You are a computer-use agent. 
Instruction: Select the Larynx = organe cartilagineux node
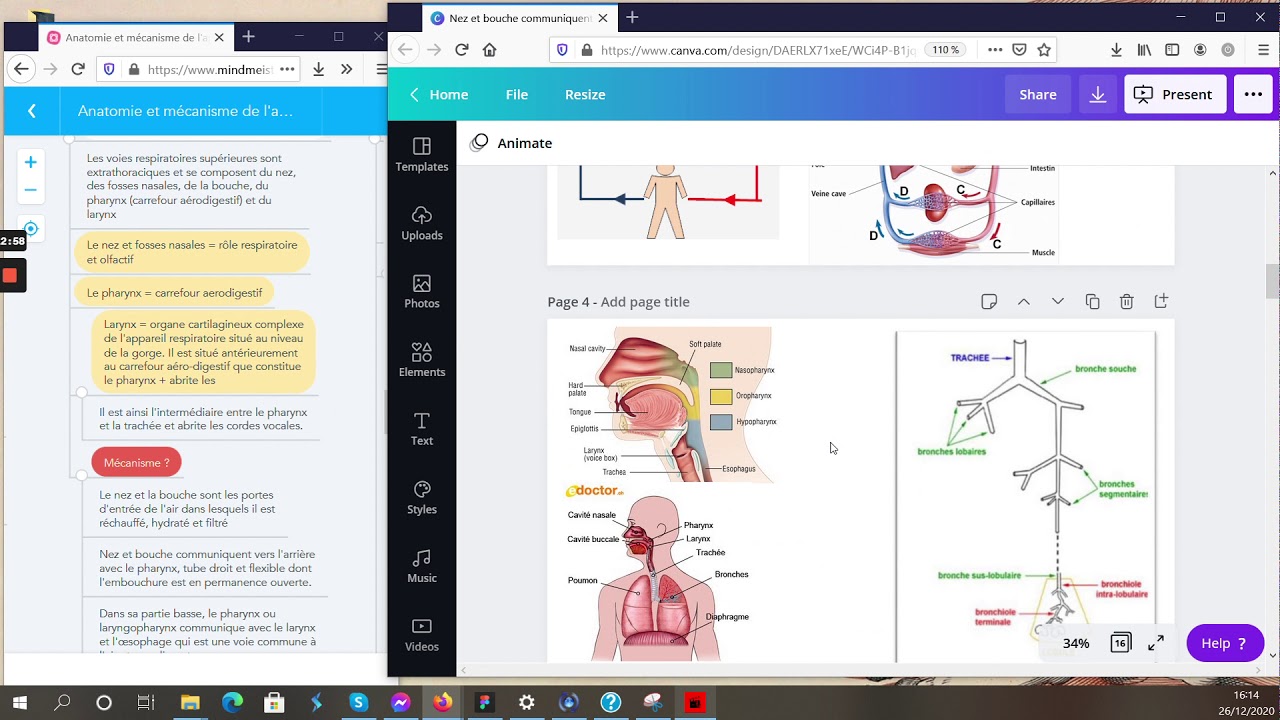pyautogui.click(x=204, y=352)
